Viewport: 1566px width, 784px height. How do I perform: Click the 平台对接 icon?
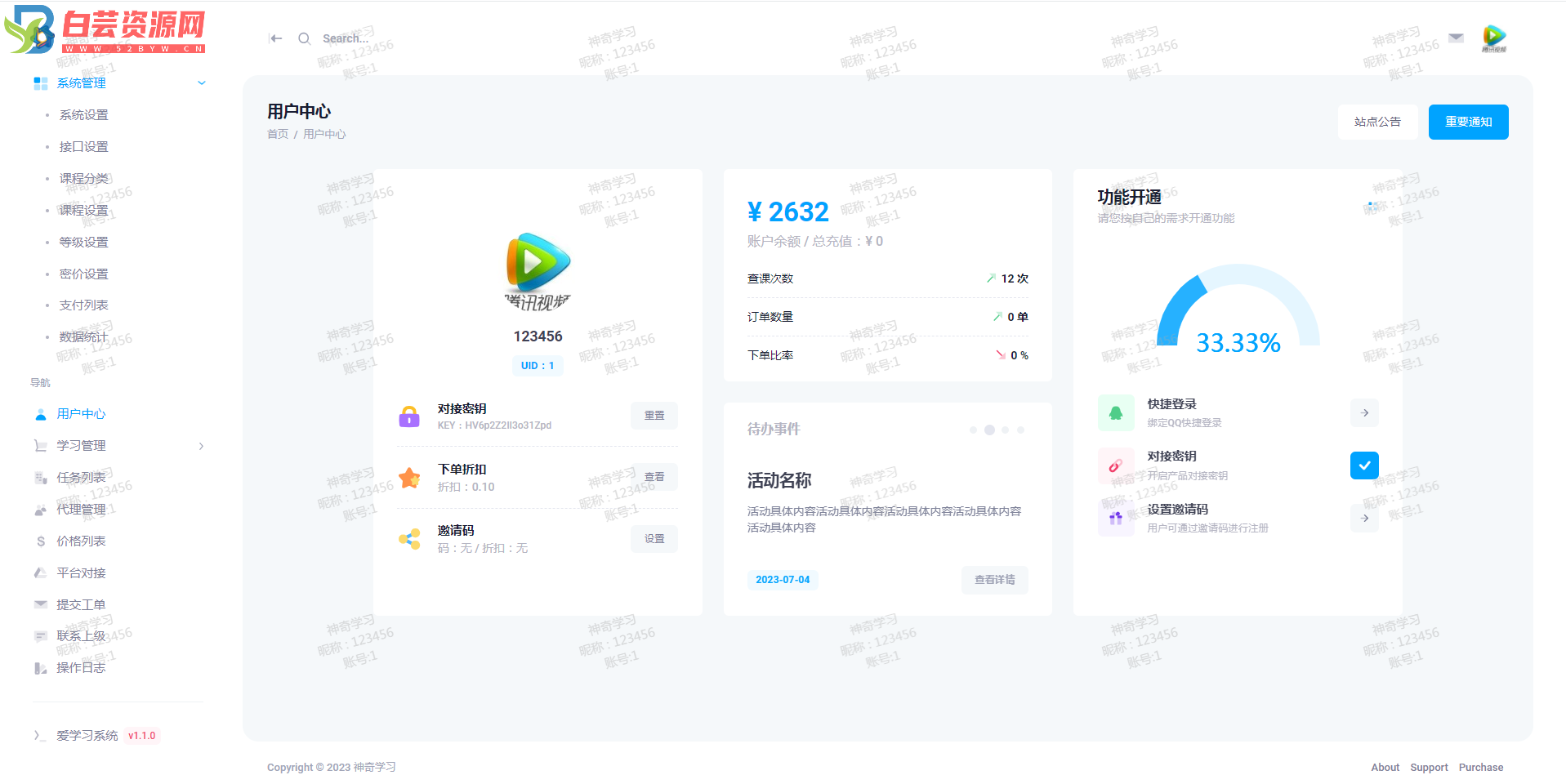click(41, 573)
